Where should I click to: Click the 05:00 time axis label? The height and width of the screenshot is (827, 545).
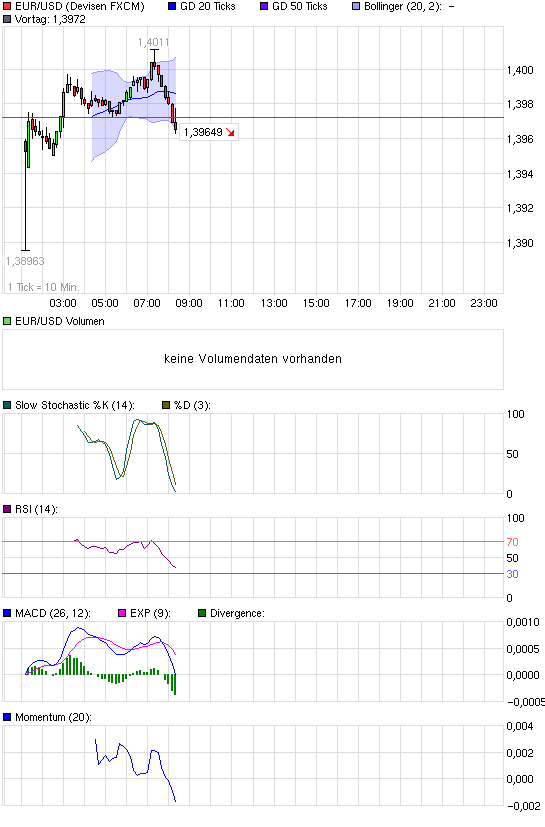[105, 303]
